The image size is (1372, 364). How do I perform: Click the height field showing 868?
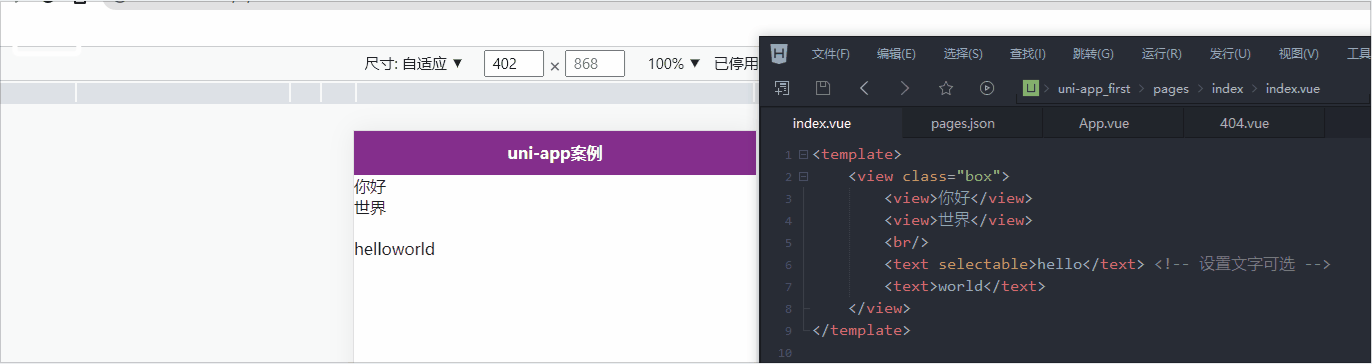[595, 64]
